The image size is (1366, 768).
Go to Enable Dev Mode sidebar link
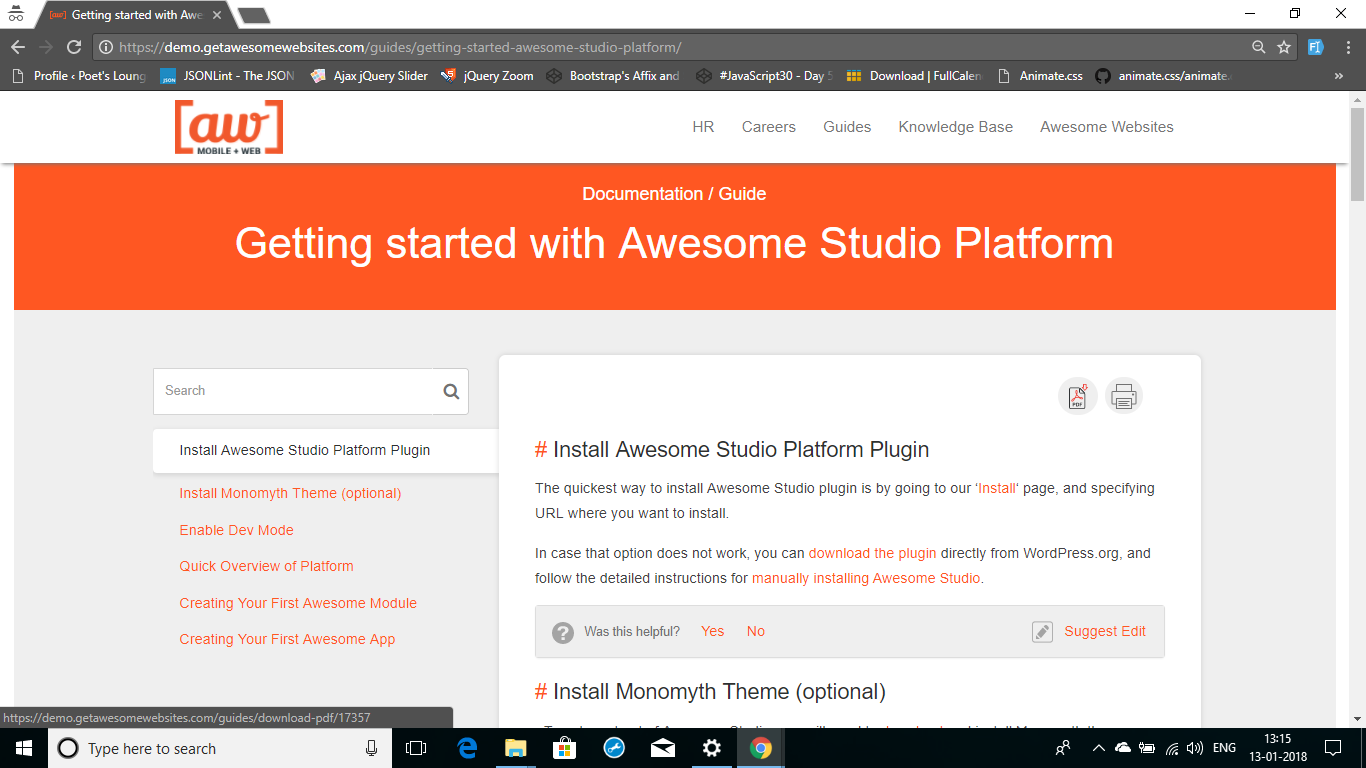(x=237, y=530)
